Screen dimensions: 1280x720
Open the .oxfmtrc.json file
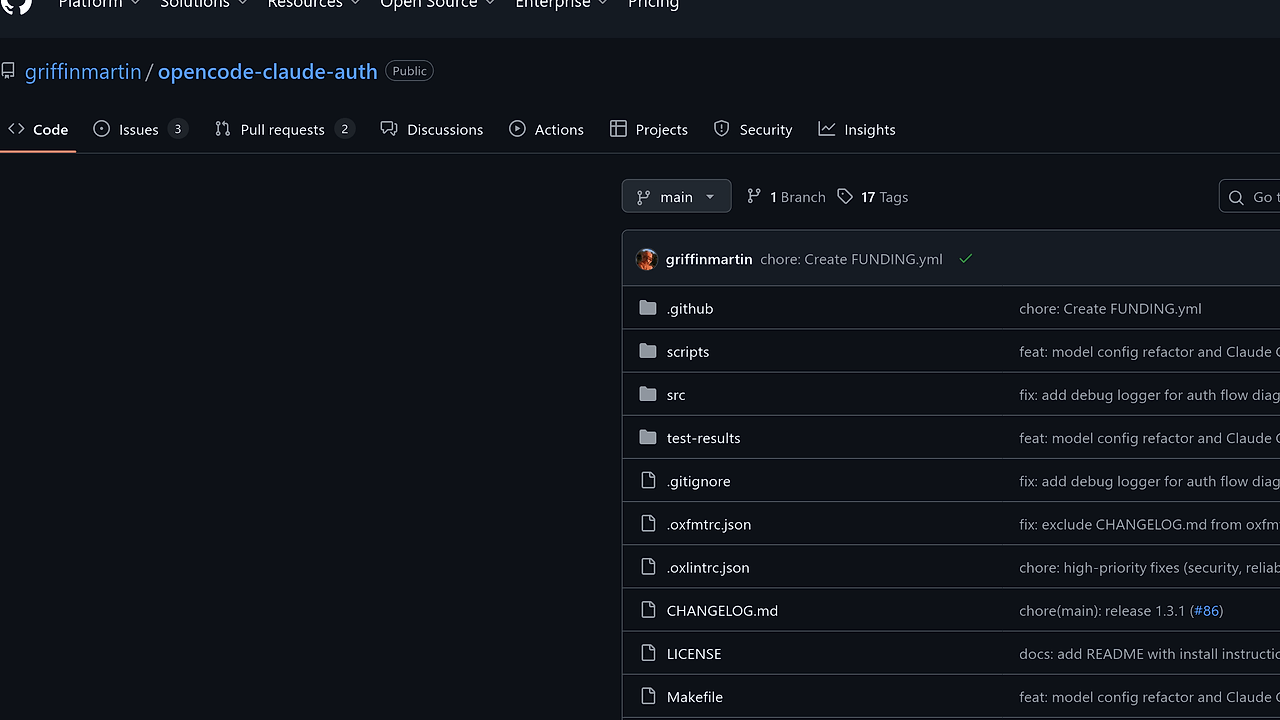coord(709,524)
